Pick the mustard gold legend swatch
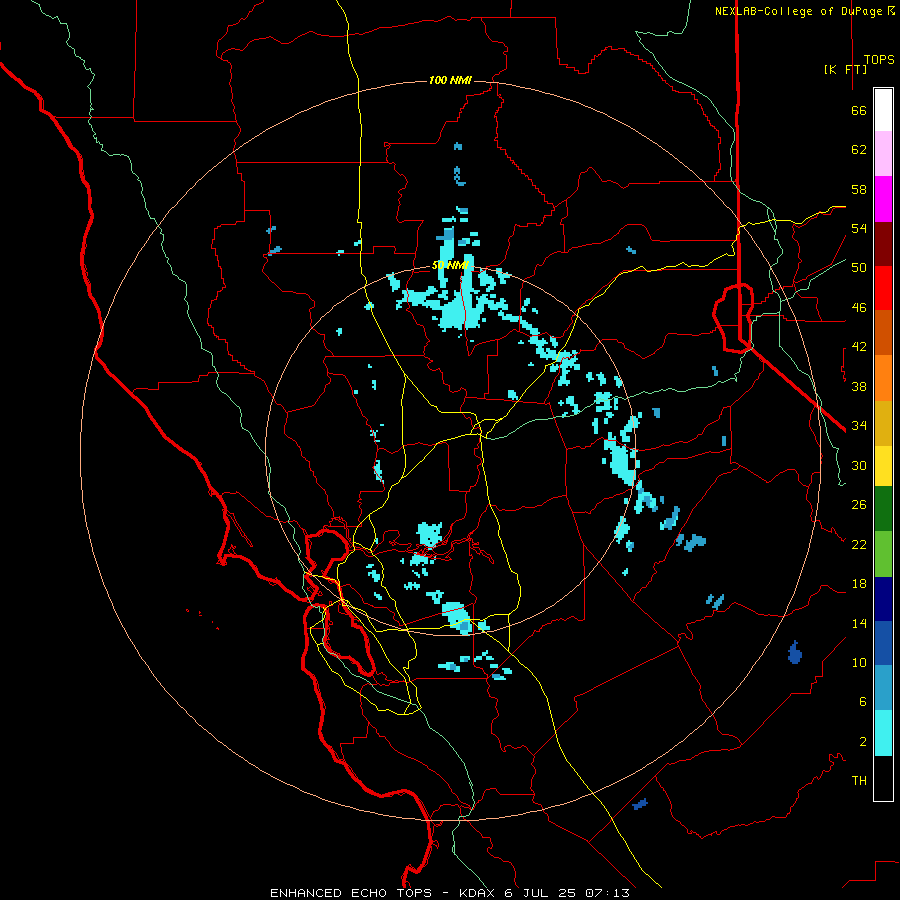This screenshot has width=900, height=900. (x=883, y=423)
